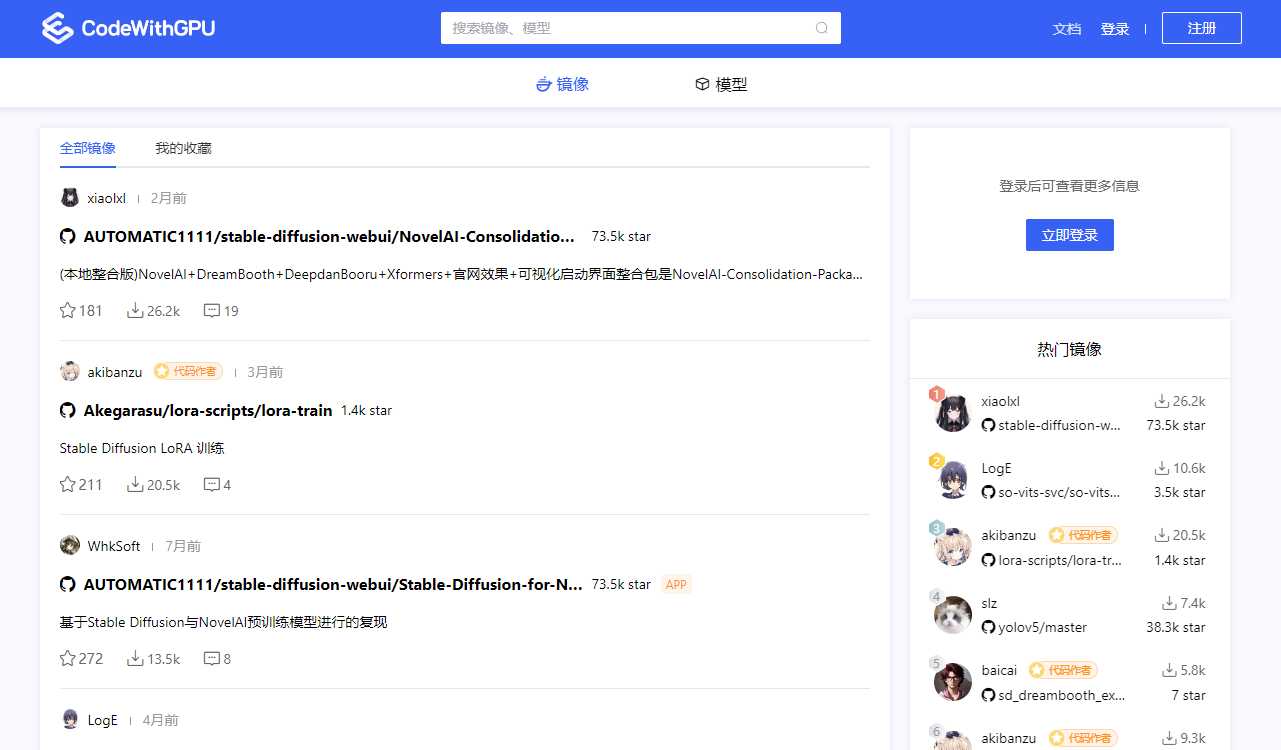This screenshot has width=1281, height=750.
Task: Click the comment icon showing 19
Action: [211, 311]
